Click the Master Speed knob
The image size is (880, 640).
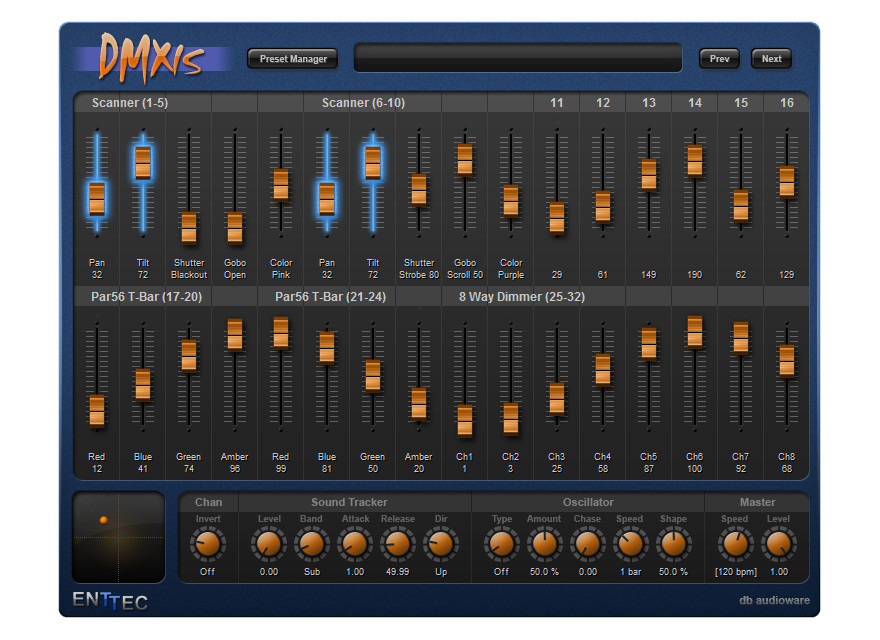coord(735,544)
